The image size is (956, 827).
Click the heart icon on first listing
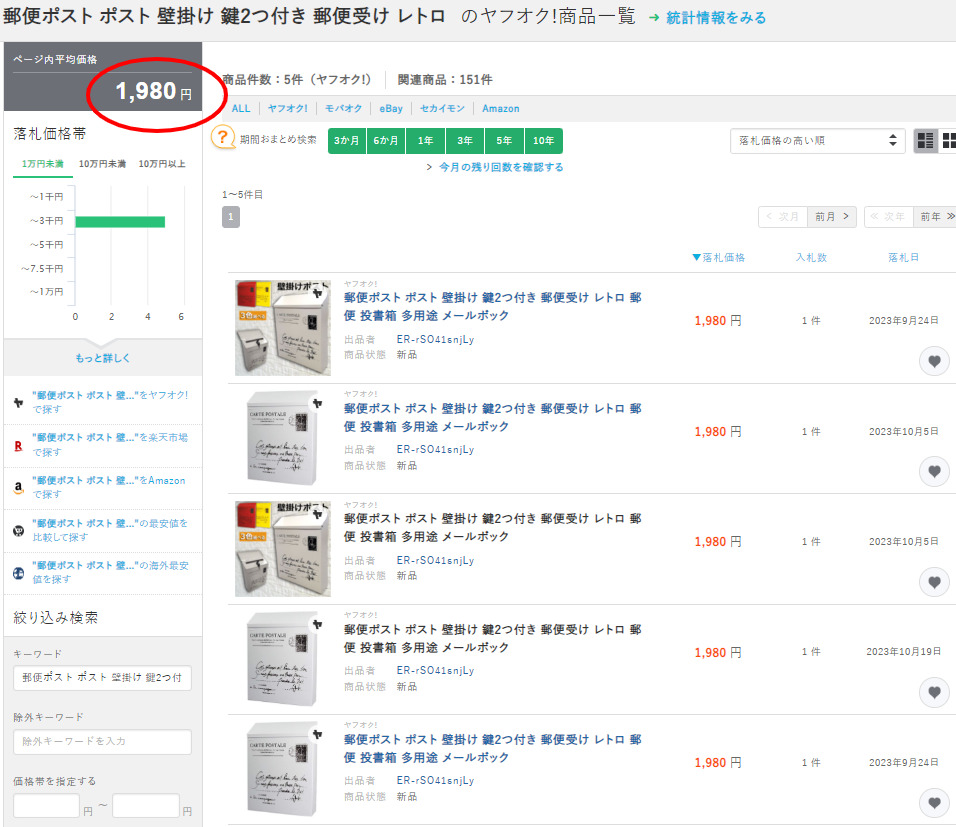[934, 361]
